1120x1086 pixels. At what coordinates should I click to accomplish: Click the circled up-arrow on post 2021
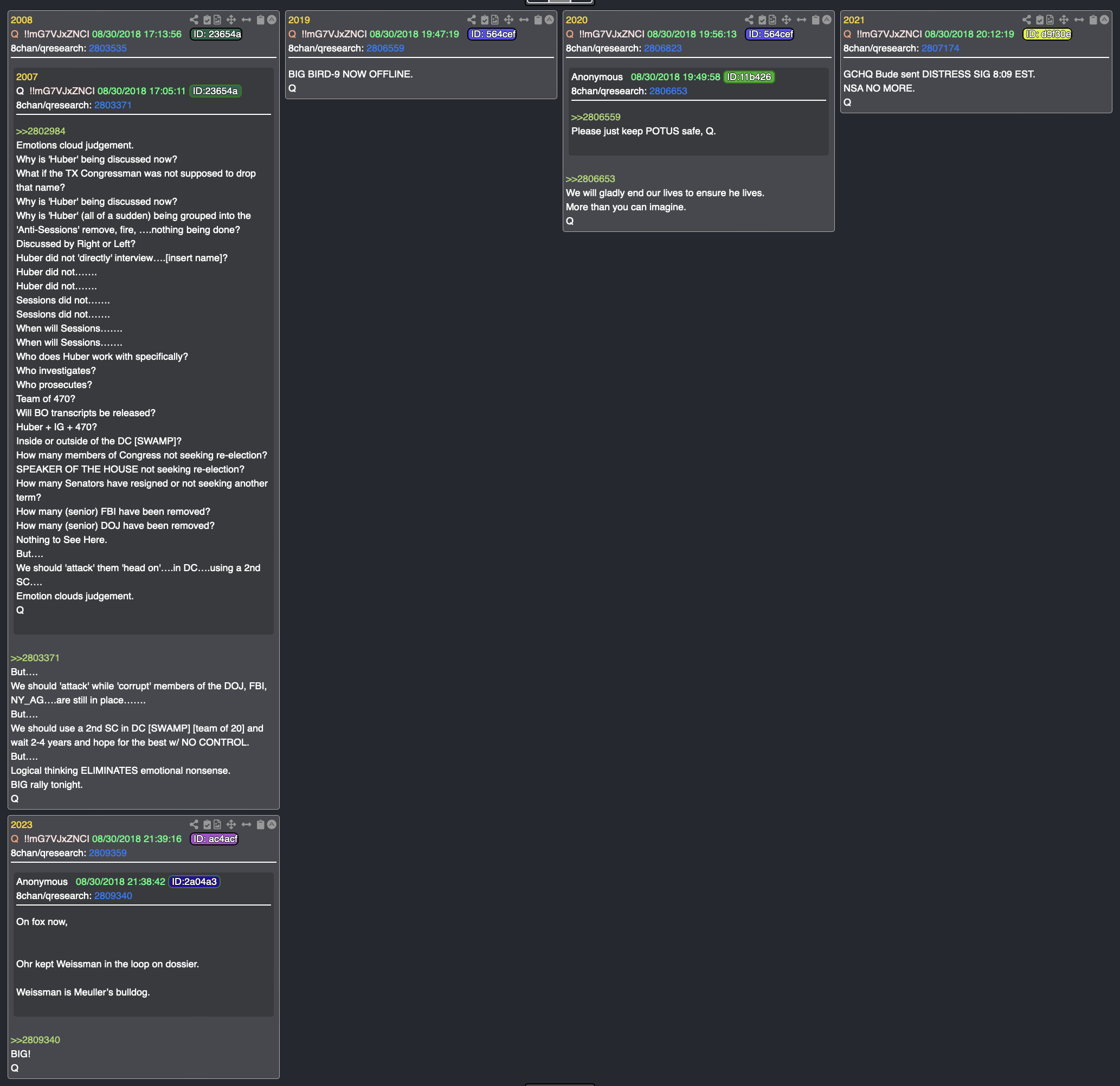(1105, 20)
